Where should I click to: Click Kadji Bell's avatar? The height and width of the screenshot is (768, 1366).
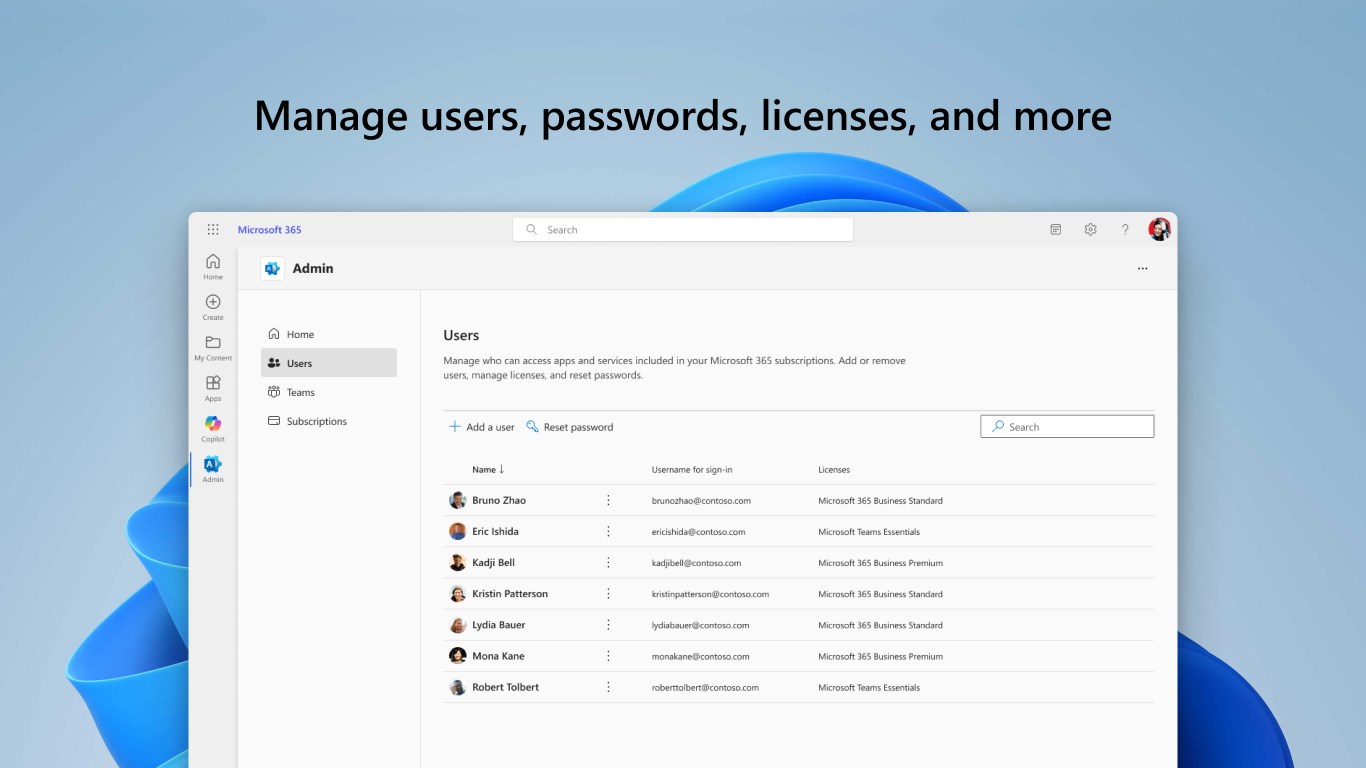pos(457,562)
